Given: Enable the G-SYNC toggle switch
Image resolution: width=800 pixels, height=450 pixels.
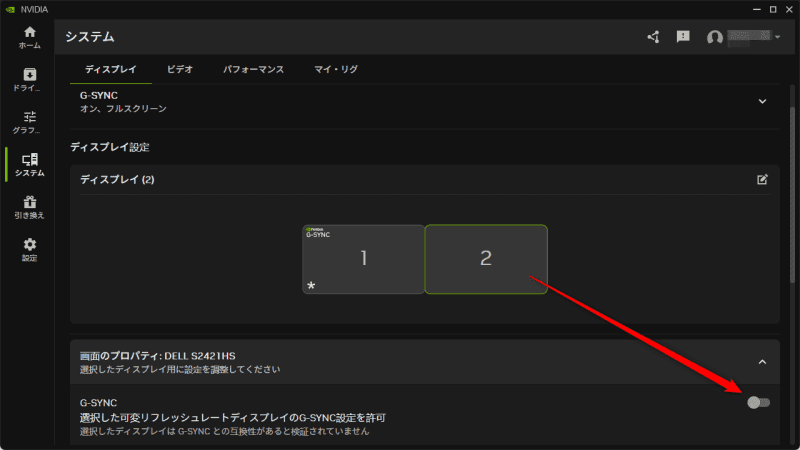Looking at the screenshot, I should pos(758,402).
